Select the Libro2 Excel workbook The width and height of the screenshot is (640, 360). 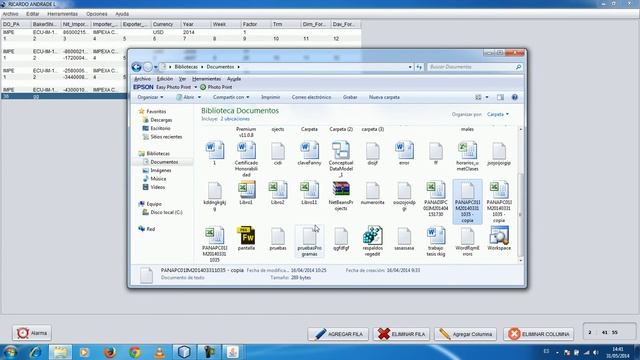pyautogui.click(x=278, y=193)
